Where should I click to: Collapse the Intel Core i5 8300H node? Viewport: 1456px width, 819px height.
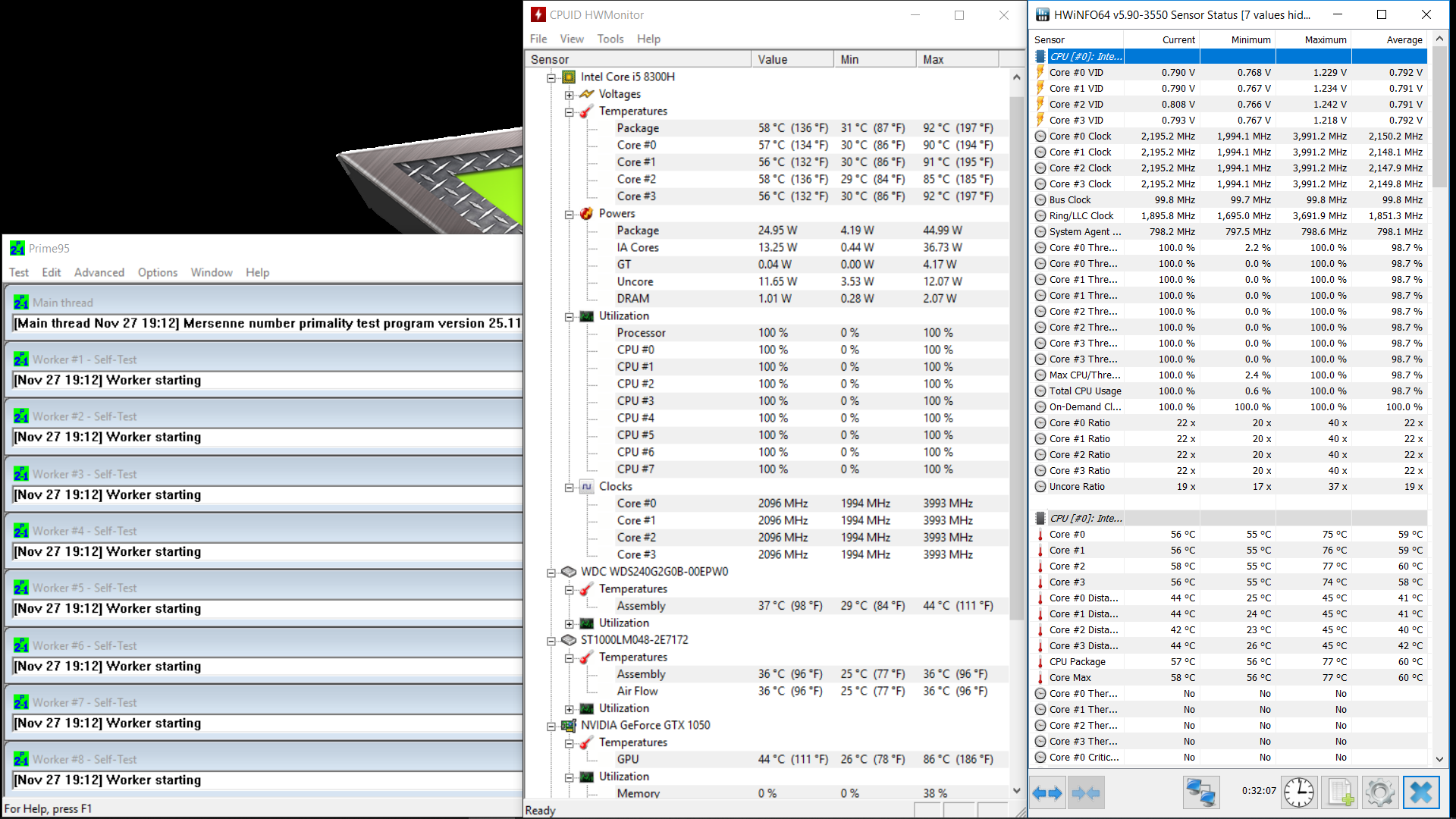click(x=551, y=77)
